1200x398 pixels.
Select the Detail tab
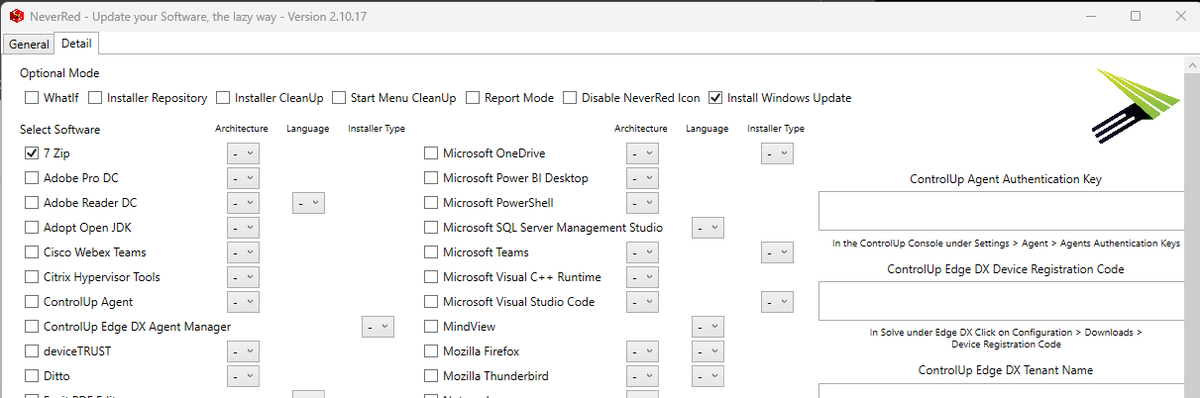point(76,44)
